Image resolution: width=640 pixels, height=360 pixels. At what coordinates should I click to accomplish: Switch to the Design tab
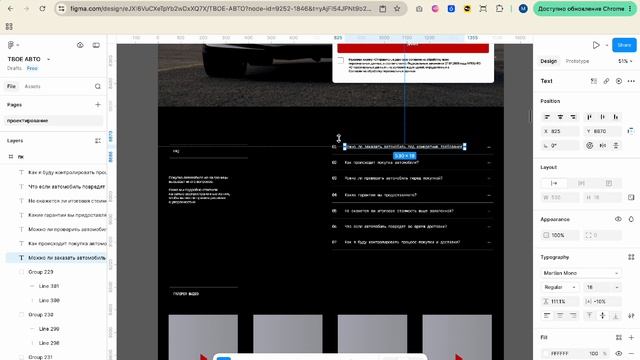(548, 61)
